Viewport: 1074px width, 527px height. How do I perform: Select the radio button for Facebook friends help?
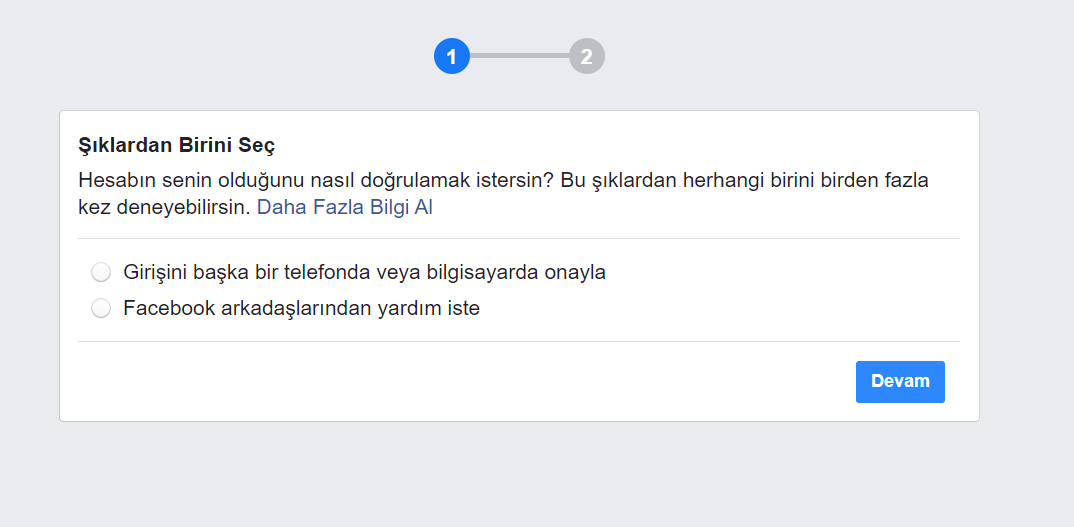point(101,309)
